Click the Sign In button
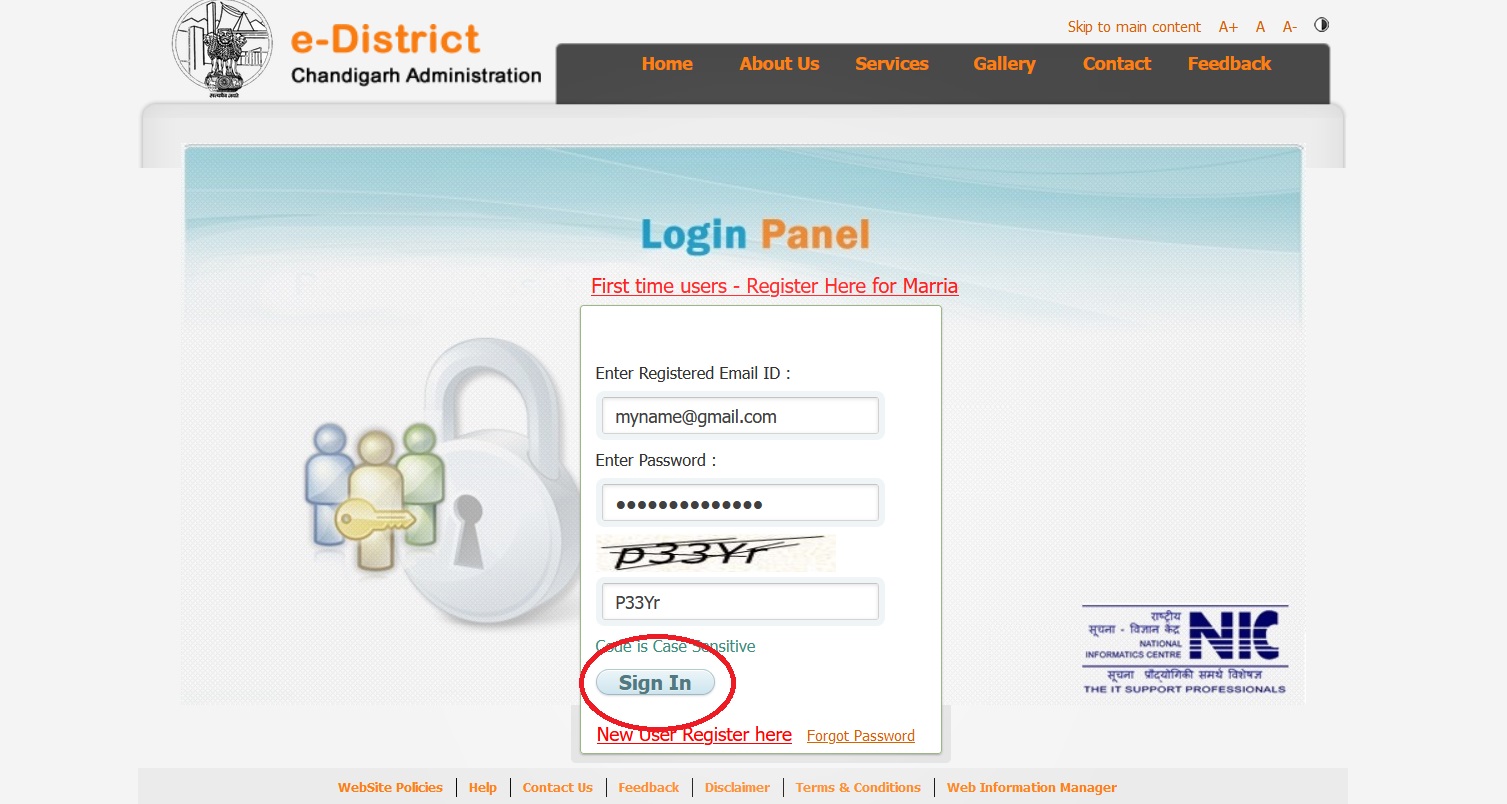Viewport: 1507px width, 804px height. 655,683
